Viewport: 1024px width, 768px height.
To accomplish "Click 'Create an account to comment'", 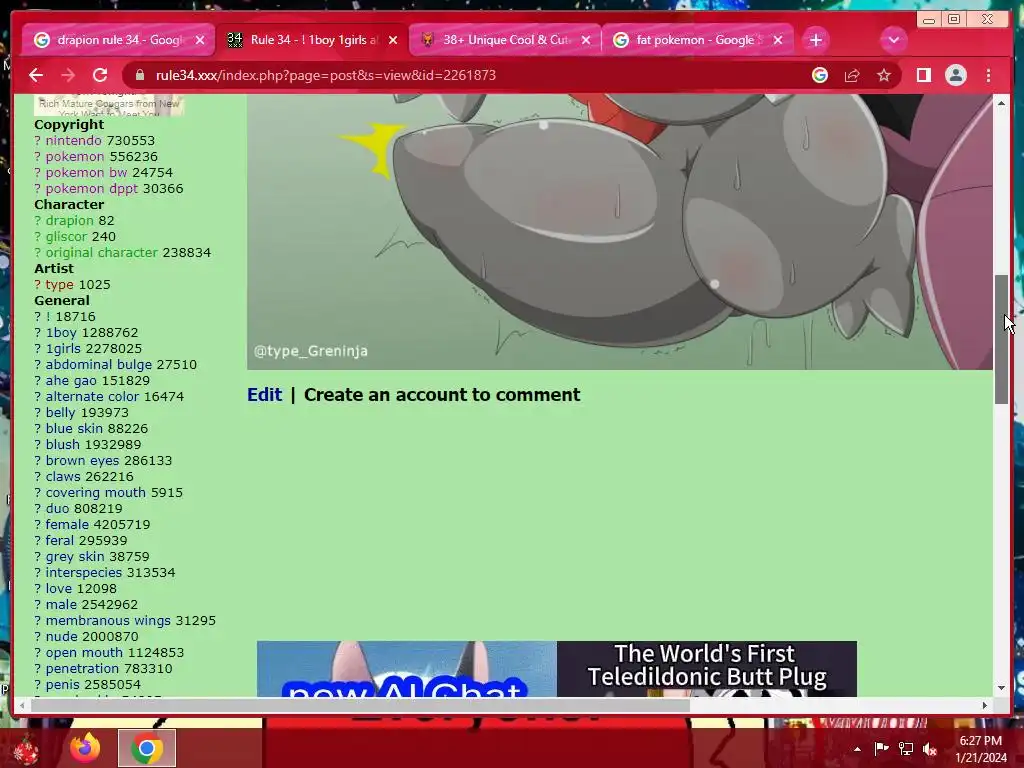I will coord(442,394).
